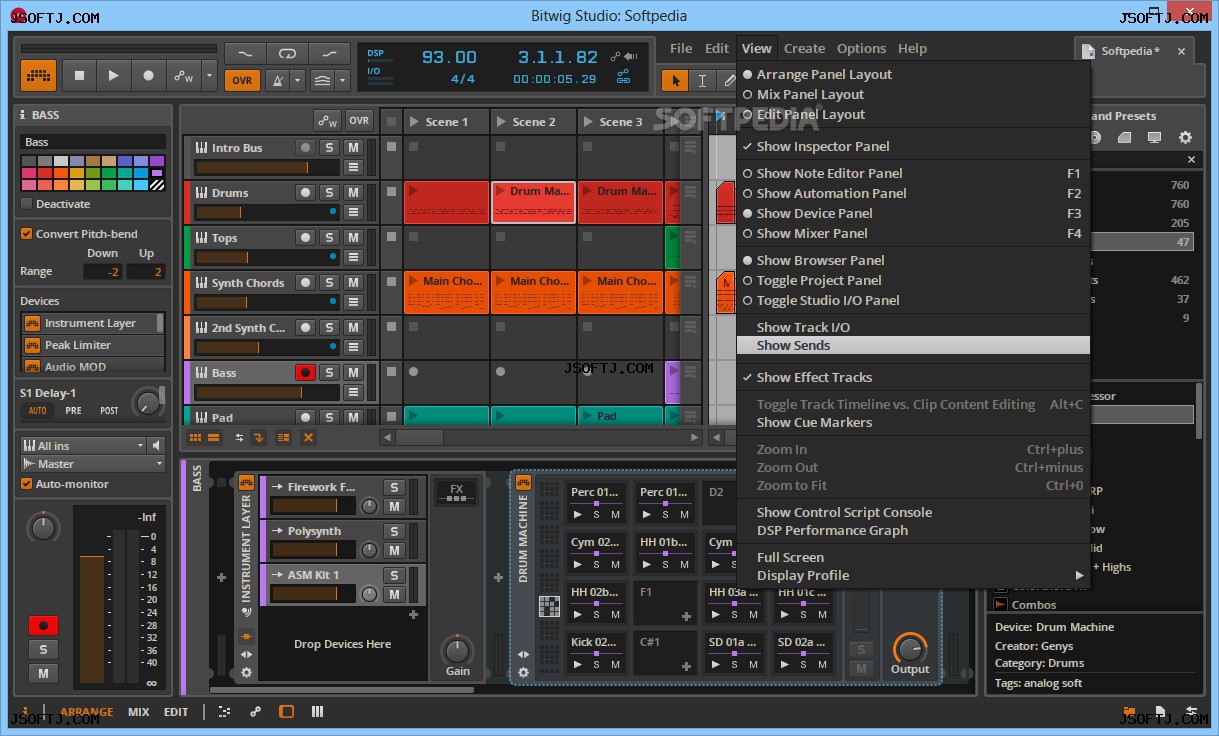Select the Time Selection tool
The height and width of the screenshot is (736, 1219).
[702, 80]
